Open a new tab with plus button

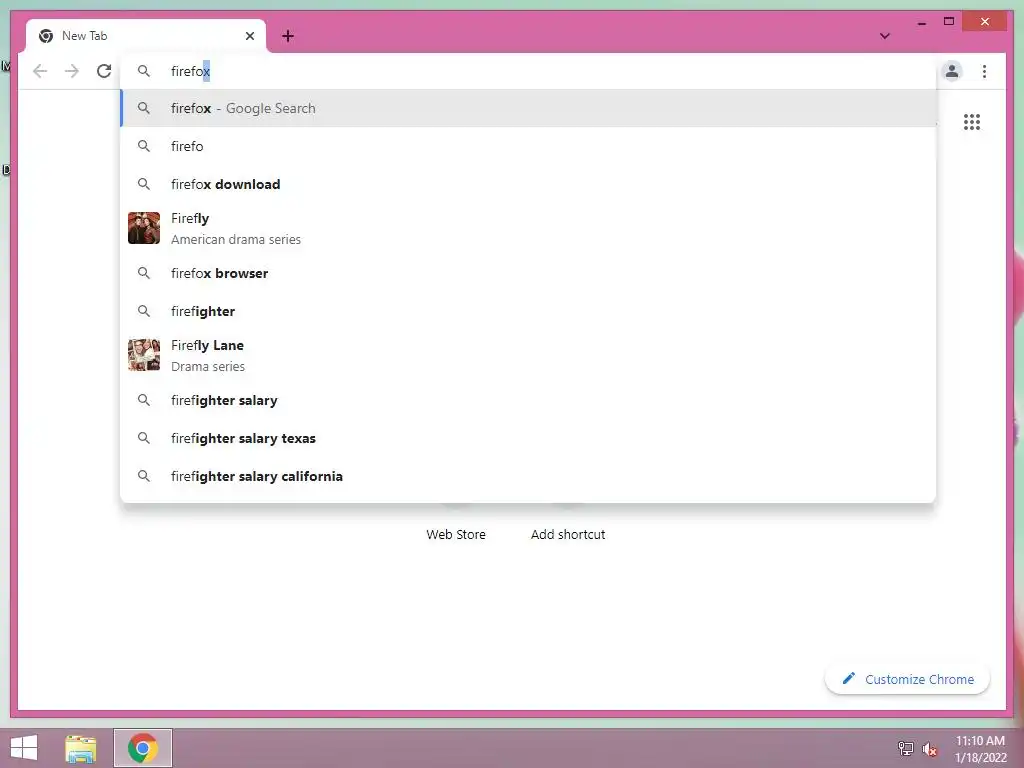click(288, 36)
